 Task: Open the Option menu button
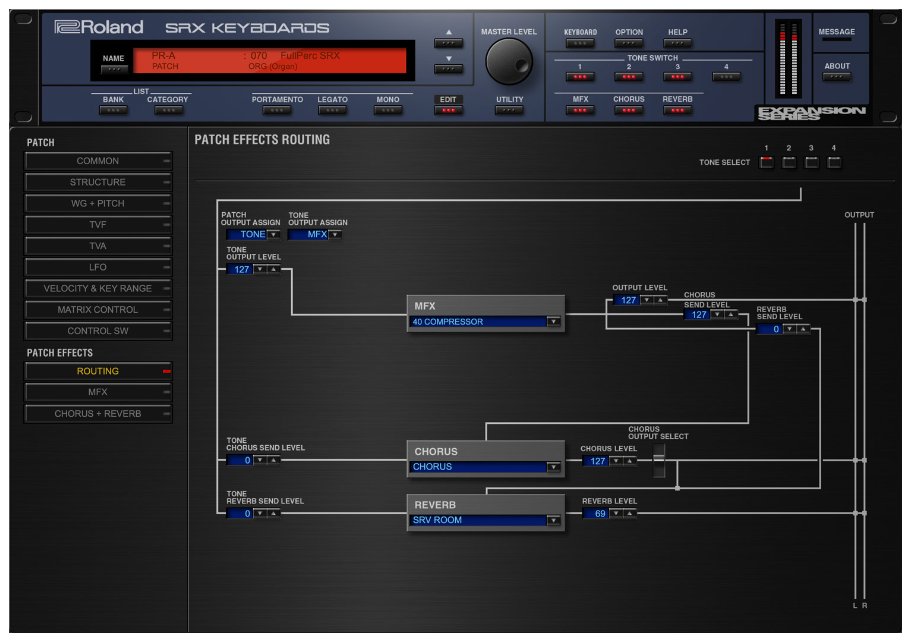(629, 43)
